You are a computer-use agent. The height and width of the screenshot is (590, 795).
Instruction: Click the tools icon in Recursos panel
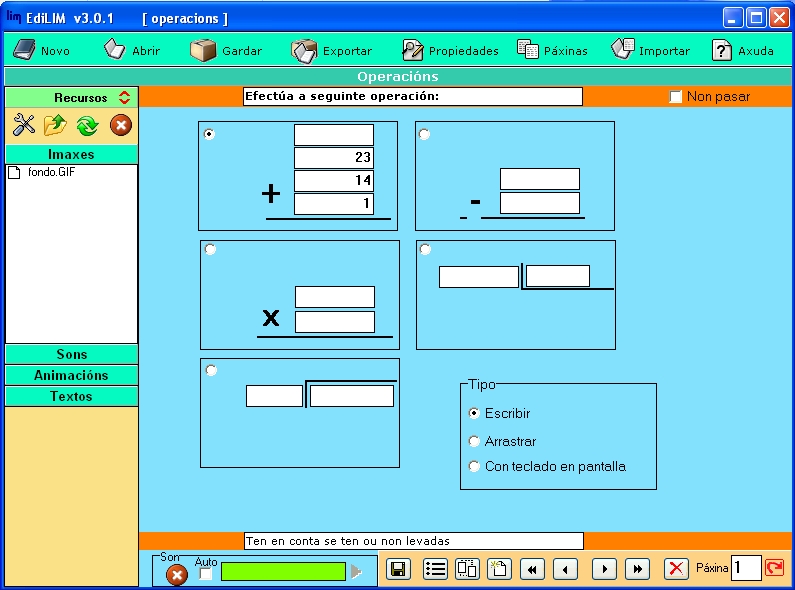(24, 125)
